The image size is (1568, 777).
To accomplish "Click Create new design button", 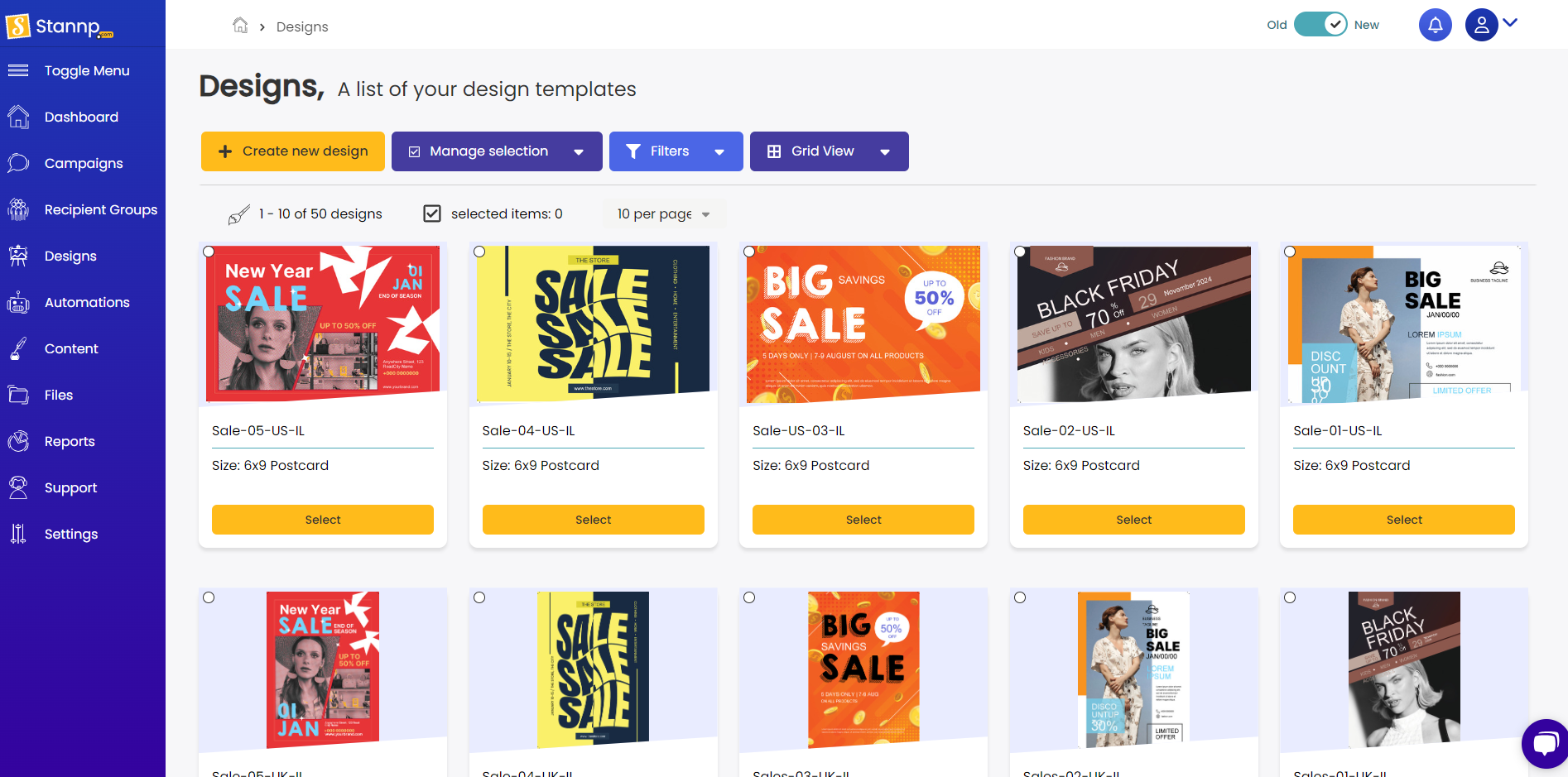I will 293,151.
